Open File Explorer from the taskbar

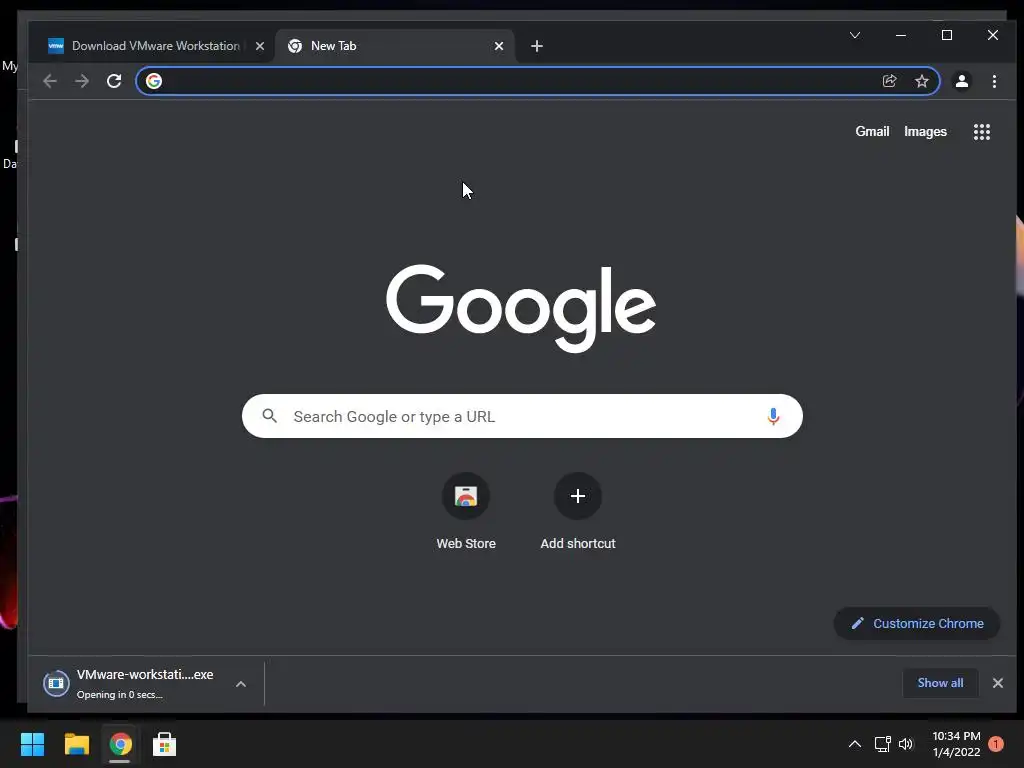[76, 744]
